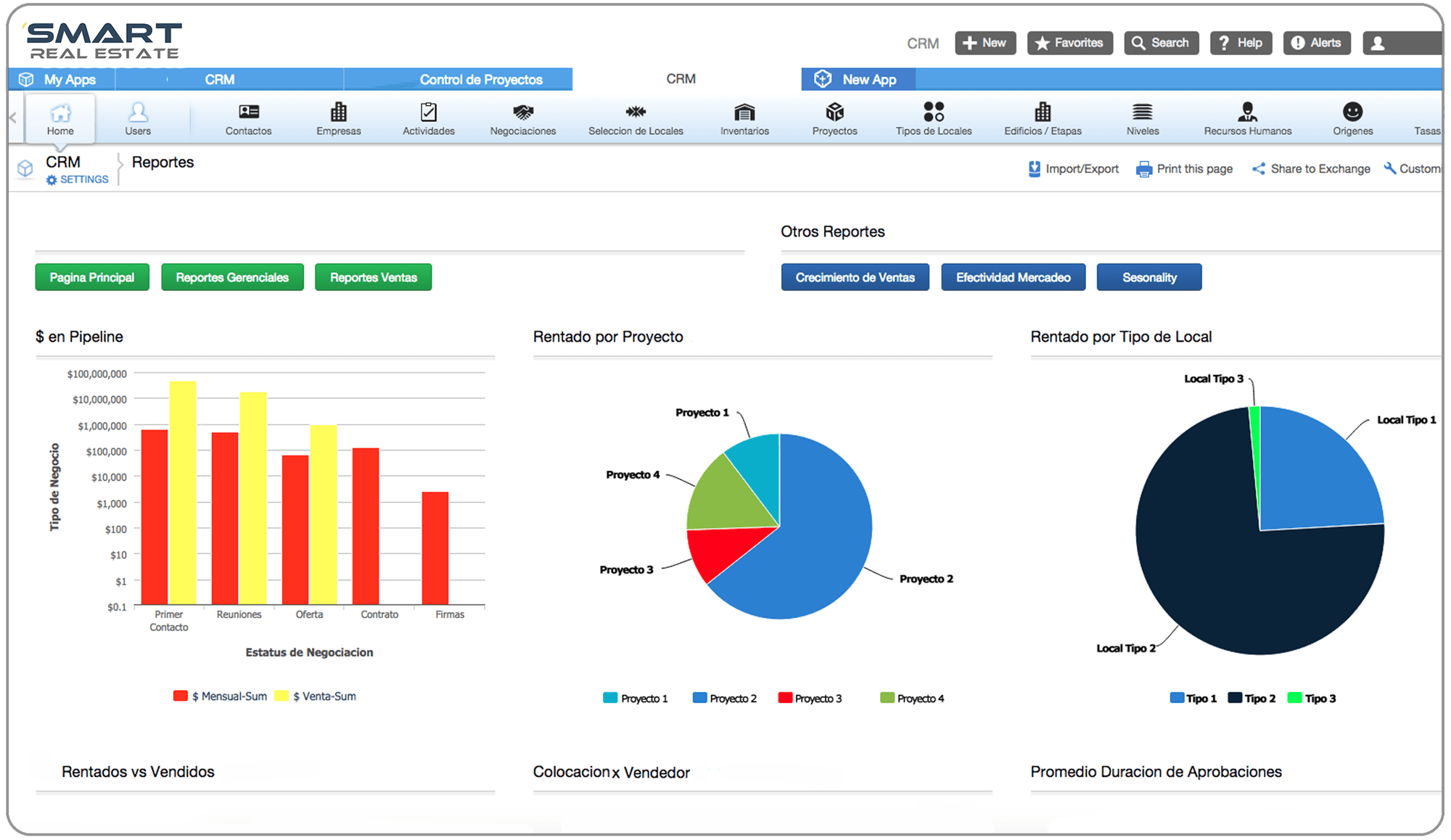1451x840 pixels.
Task: Click the Reportes Ventas button
Action: (x=373, y=277)
